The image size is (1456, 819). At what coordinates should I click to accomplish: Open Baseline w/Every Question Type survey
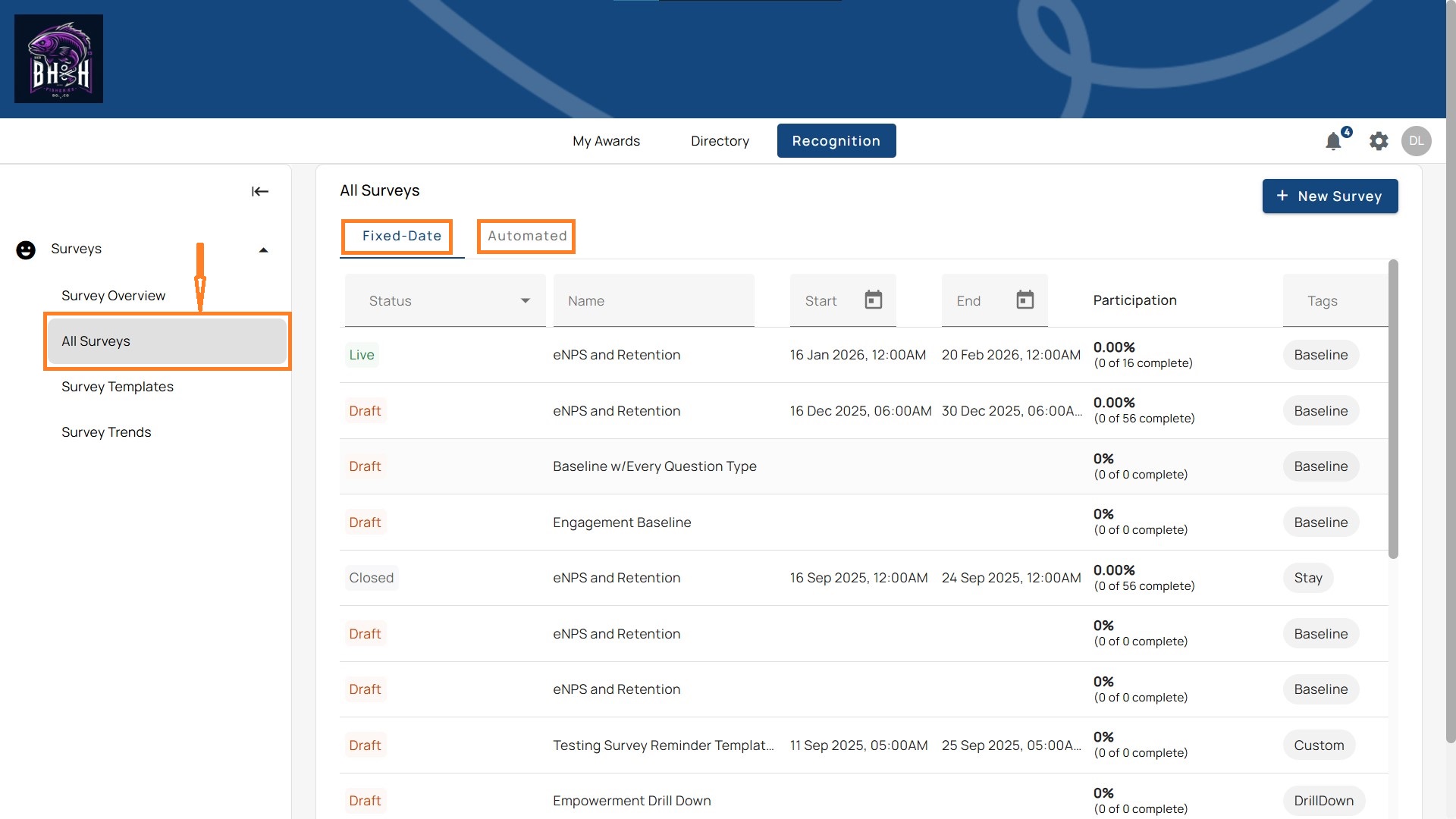654,466
